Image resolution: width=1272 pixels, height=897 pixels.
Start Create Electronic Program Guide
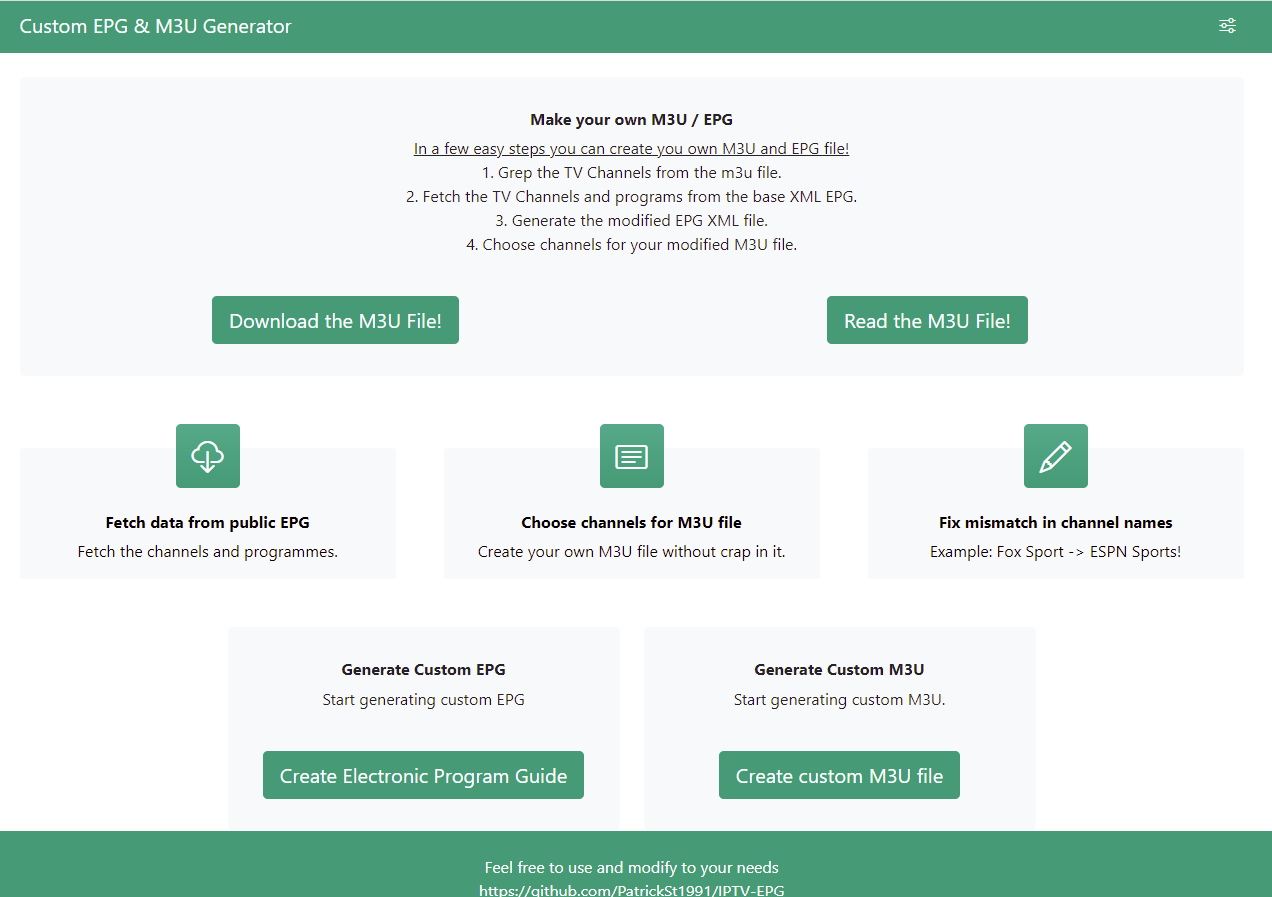click(x=423, y=775)
